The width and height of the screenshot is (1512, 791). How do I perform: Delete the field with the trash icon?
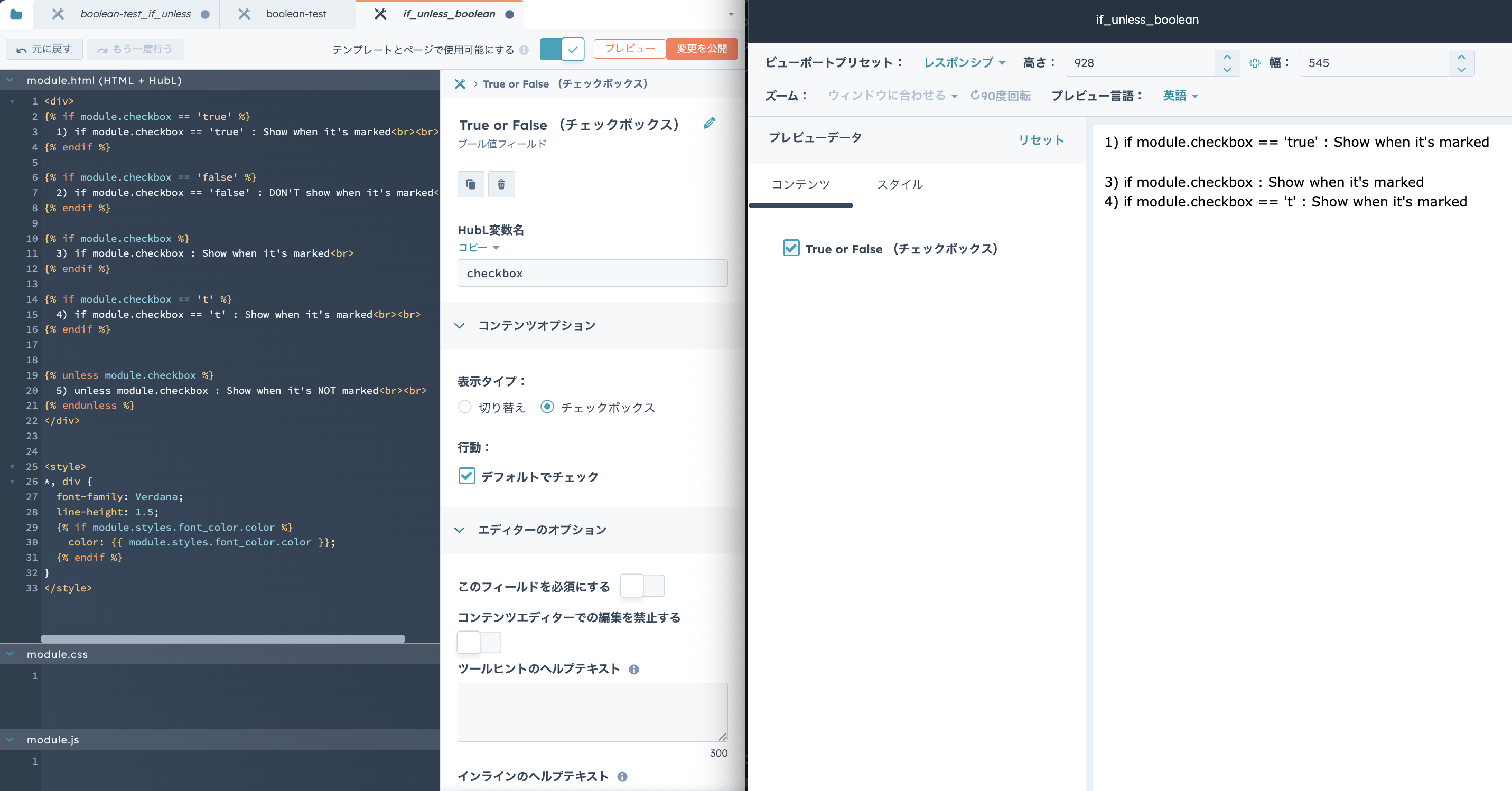click(501, 184)
